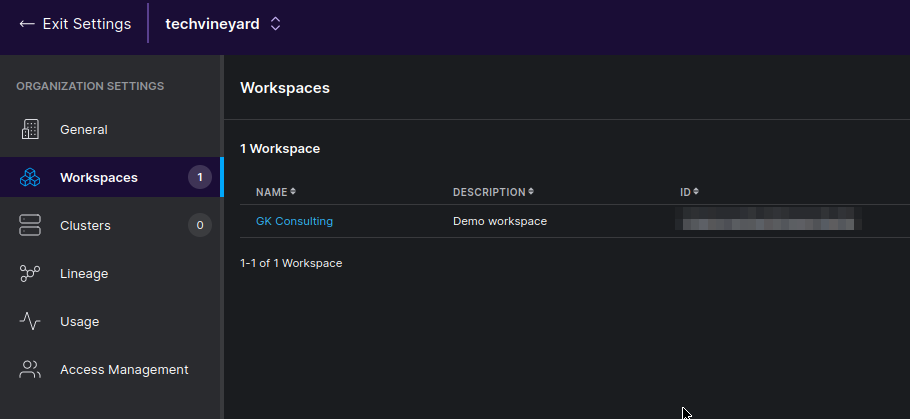Image resolution: width=910 pixels, height=419 pixels.
Task: Click the Exit Settings text
Action: pyautogui.click(x=86, y=23)
